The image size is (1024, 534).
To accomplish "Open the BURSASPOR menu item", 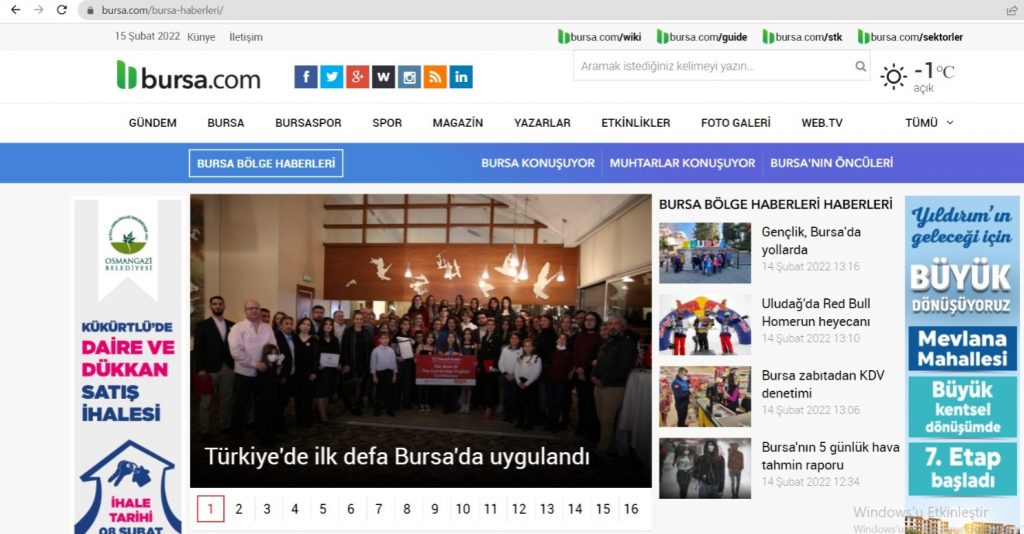I will point(308,123).
